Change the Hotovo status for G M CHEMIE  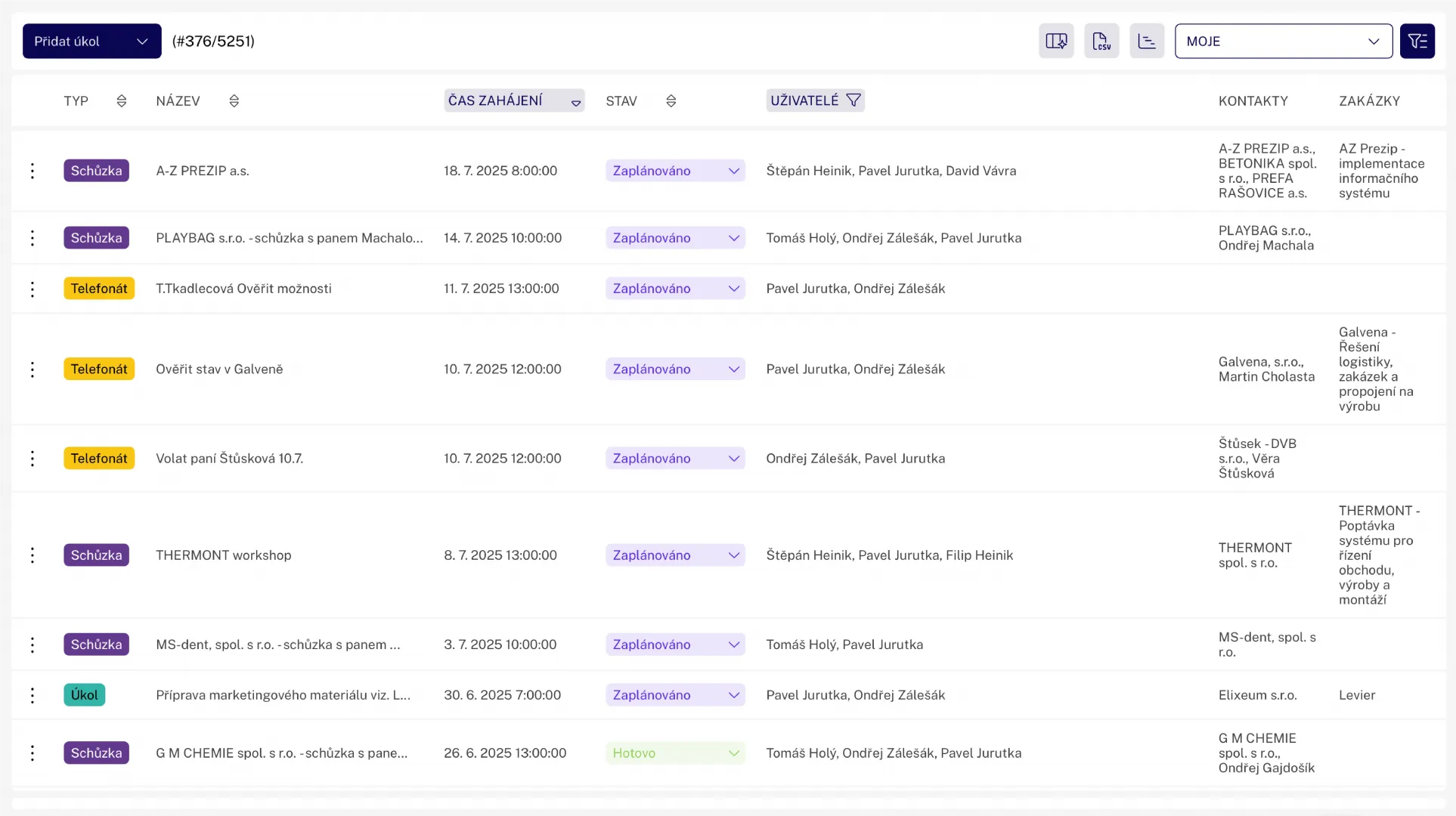(x=674, y=753)
